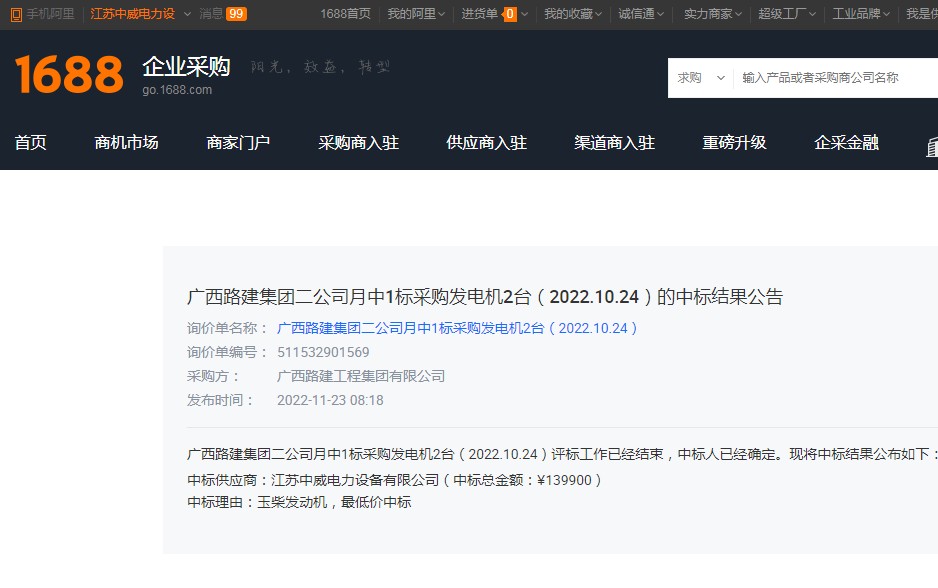Expand the 我的收藏 menu
This screenshot has width=938, height=588.
point(572,14)
